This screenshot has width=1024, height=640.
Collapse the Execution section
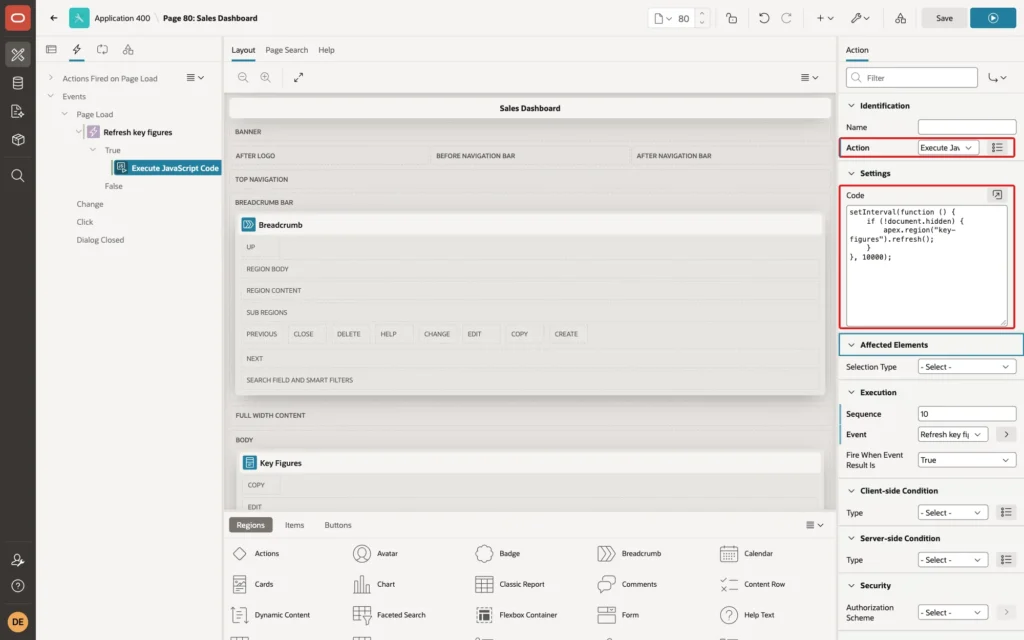(x=851, y=392)
